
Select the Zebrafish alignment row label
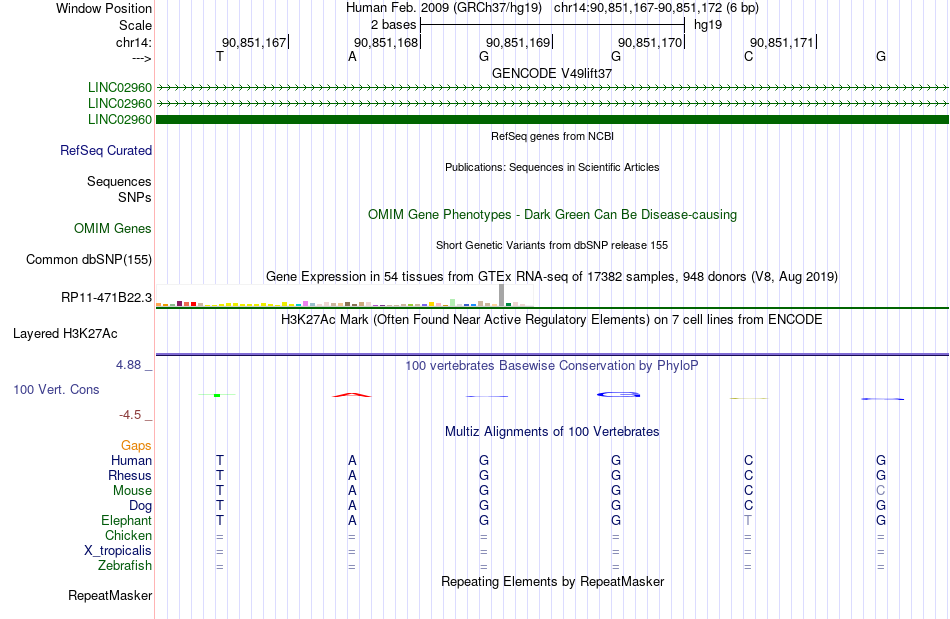click(125, 565)
